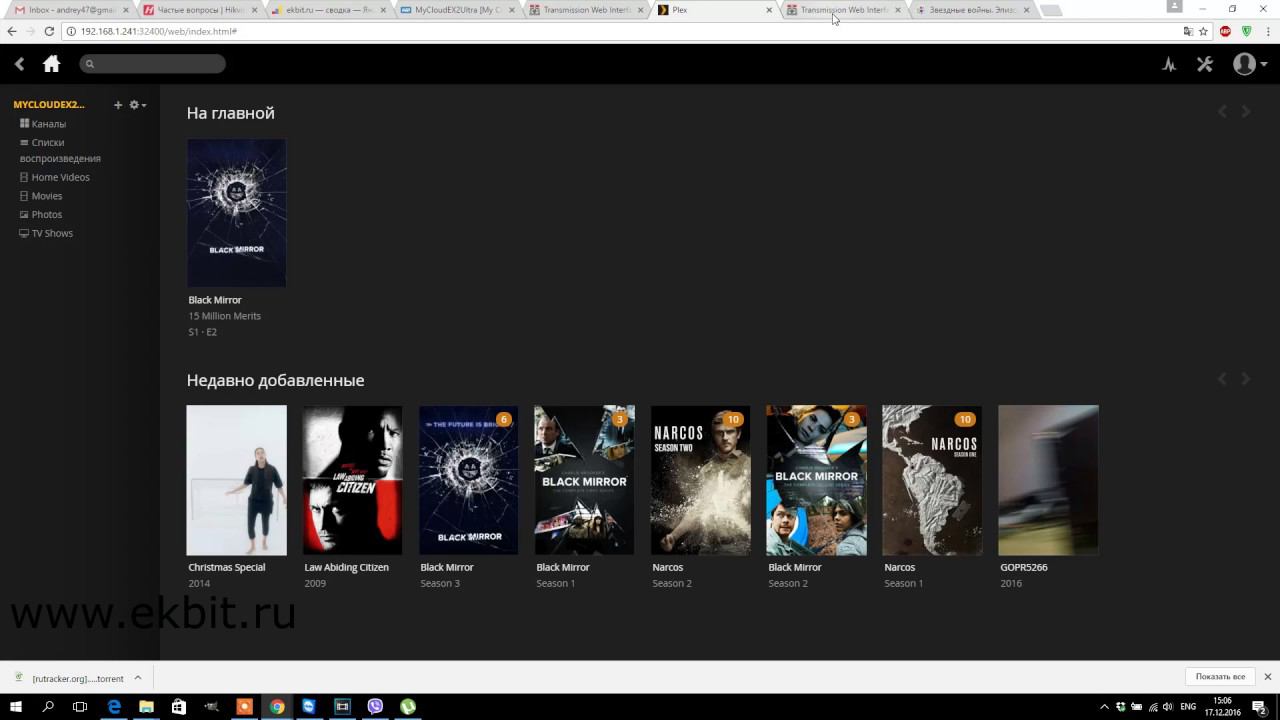Open the Black Mirror Season 2 poster
1280x720 pixels.
click(x=817, y=480)
